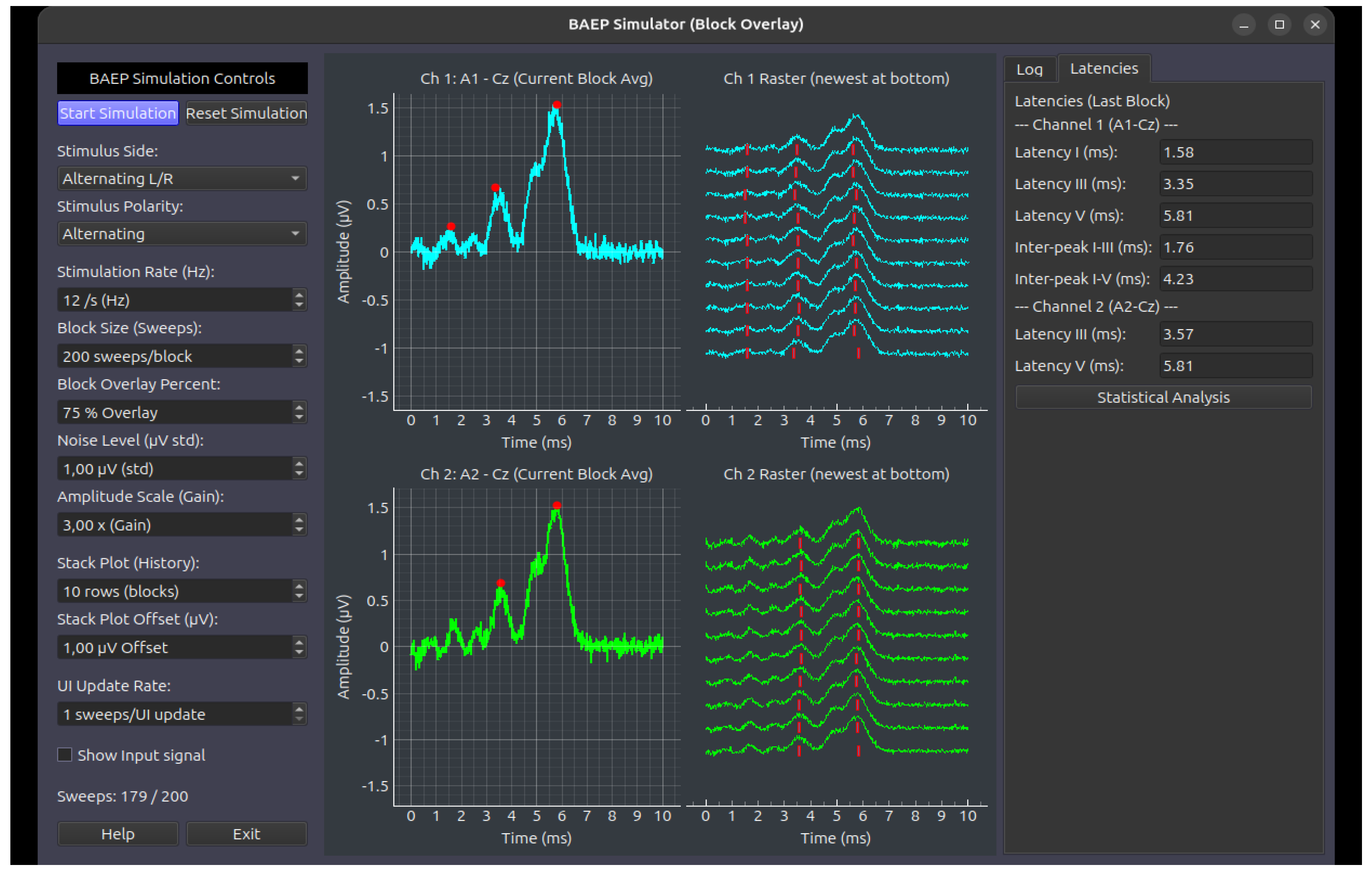Click the wave V peak marker on Ch 2 plot
The height and width of the screenshot is (875, 1372).
(557, 505)
